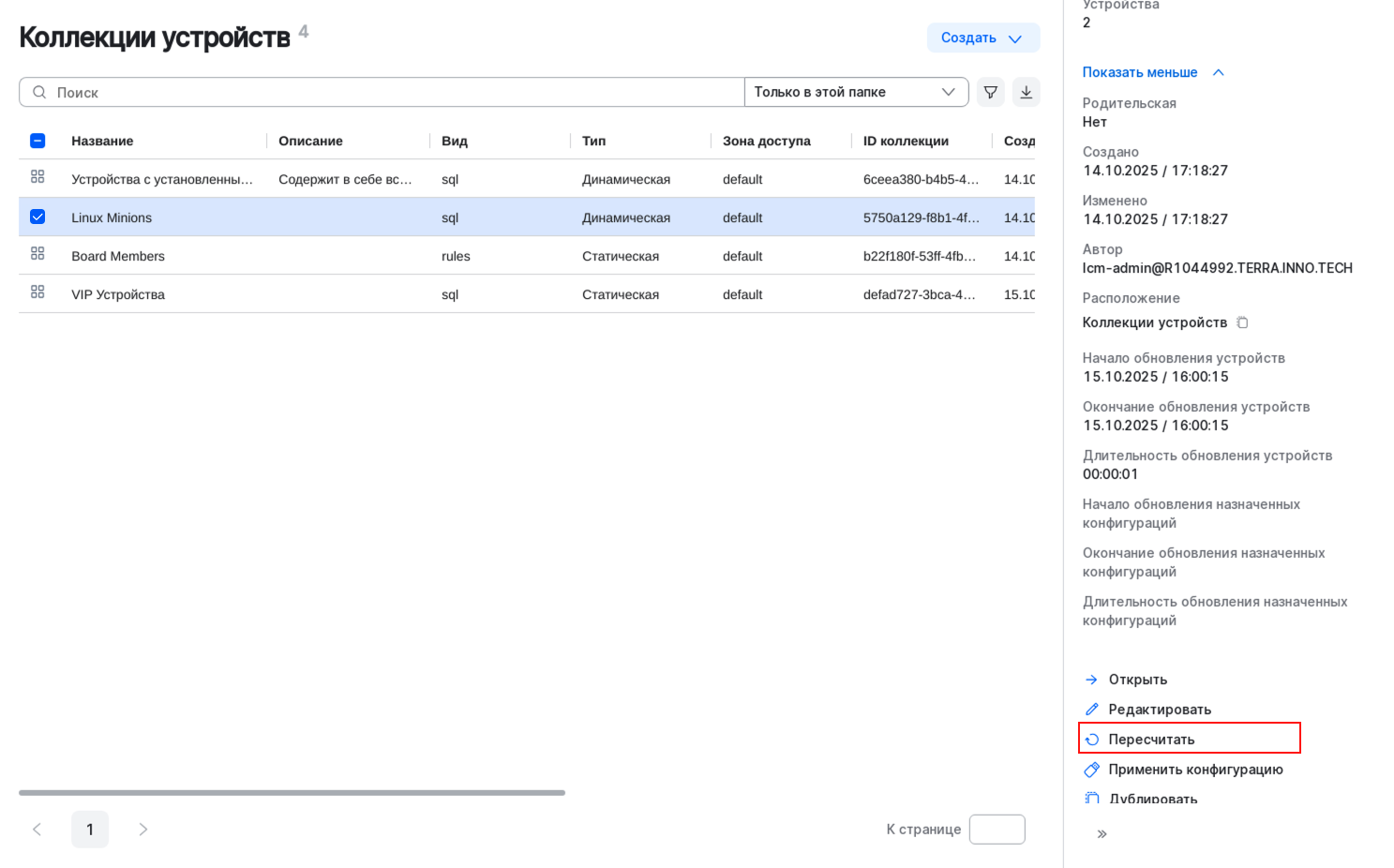Click the Пересчитать refresh action
Viewport: 1394px width, 868px height.
coord(1151,739)
